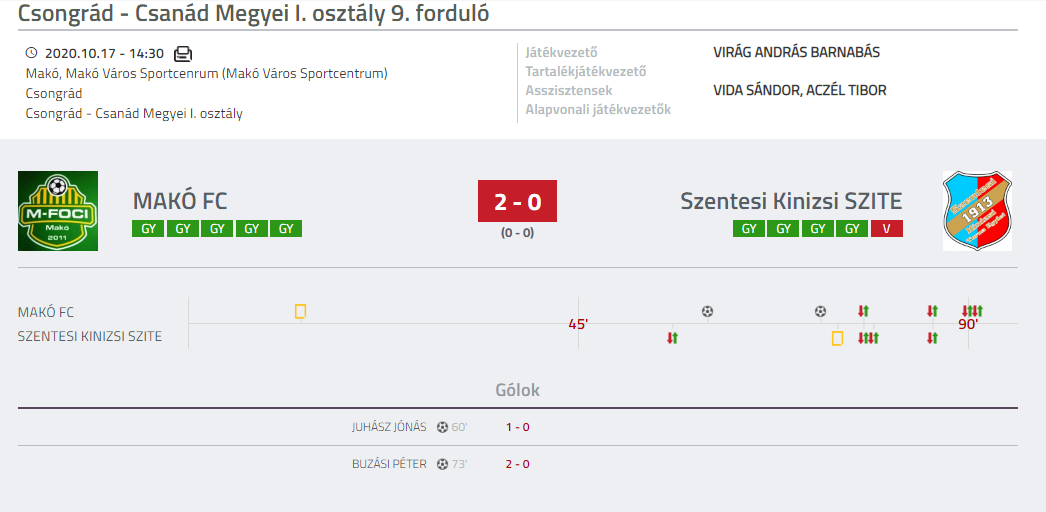This screenshot has width=1046, height=512.
Task: Click Szentesi Kinizsi's yellow card on timeline
Action: coord(837,338)
